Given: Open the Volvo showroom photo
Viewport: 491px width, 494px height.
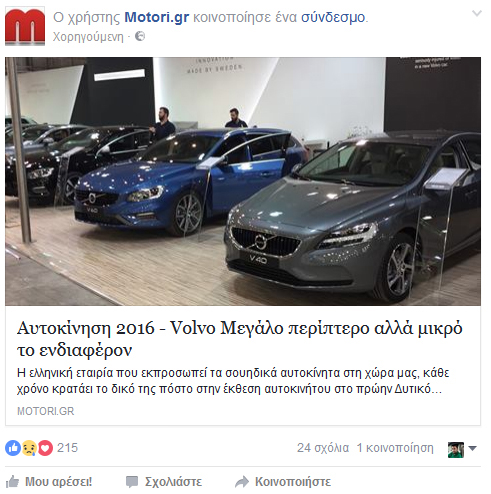Looking at the screenshot, I should [x=243, y=181].
